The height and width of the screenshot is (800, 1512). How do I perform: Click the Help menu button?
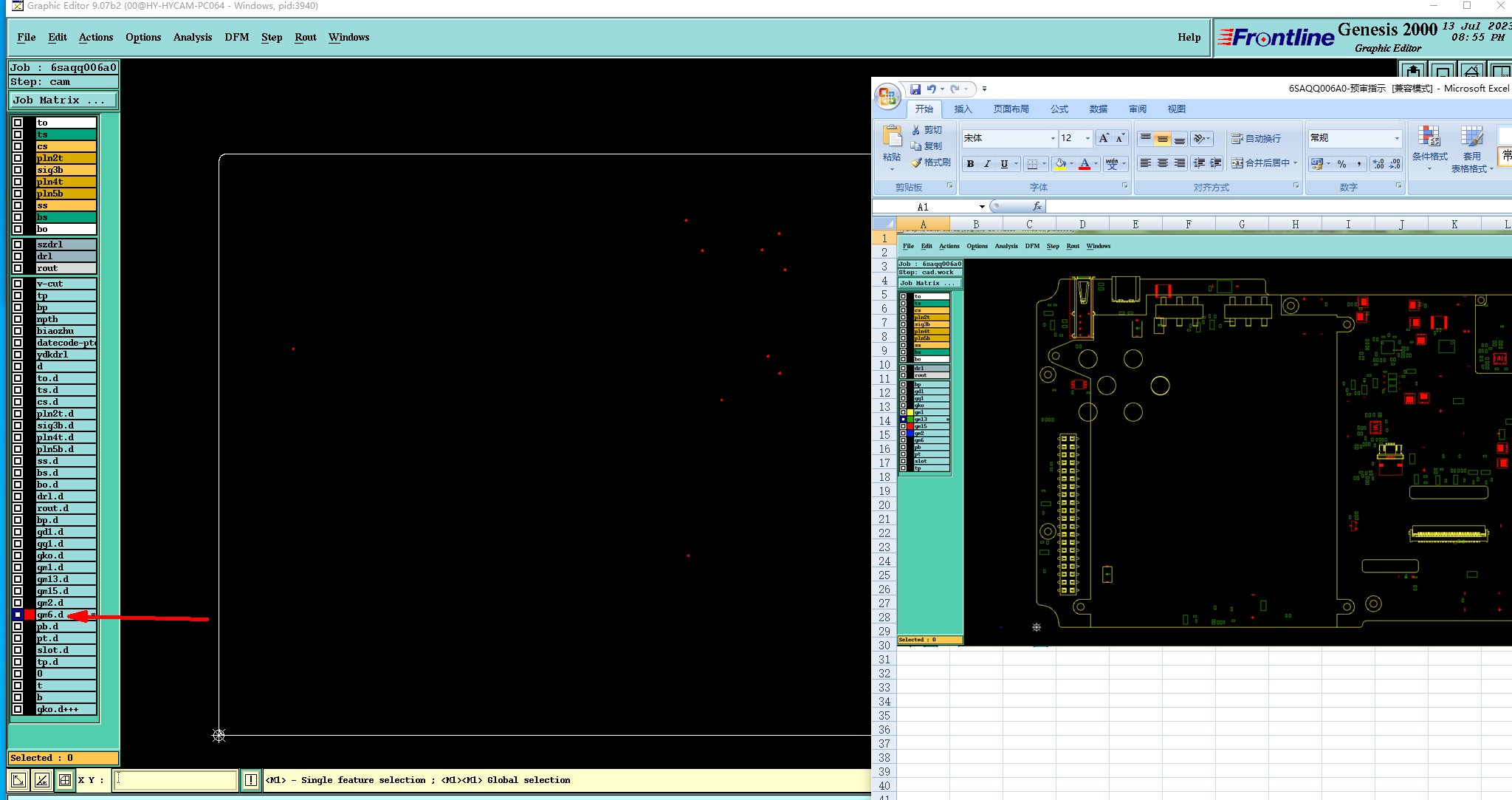[x=1189, y=37]
